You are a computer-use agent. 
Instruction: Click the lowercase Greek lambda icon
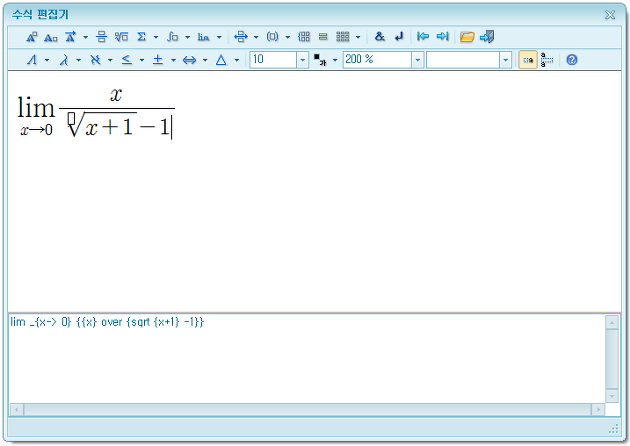pos(64,60)
